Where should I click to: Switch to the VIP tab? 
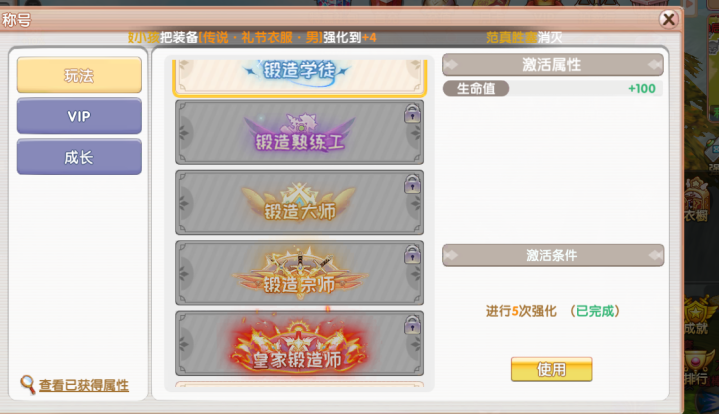tap(79, 116)
